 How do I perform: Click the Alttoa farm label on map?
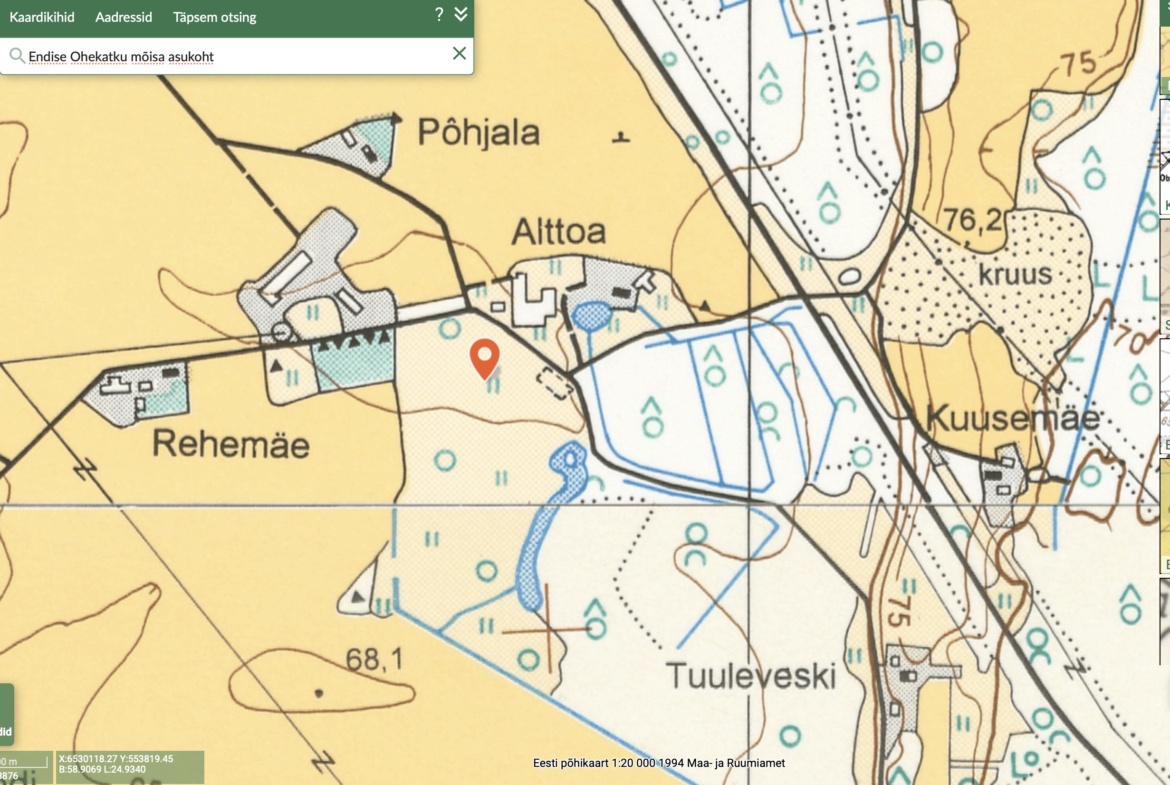558,232
